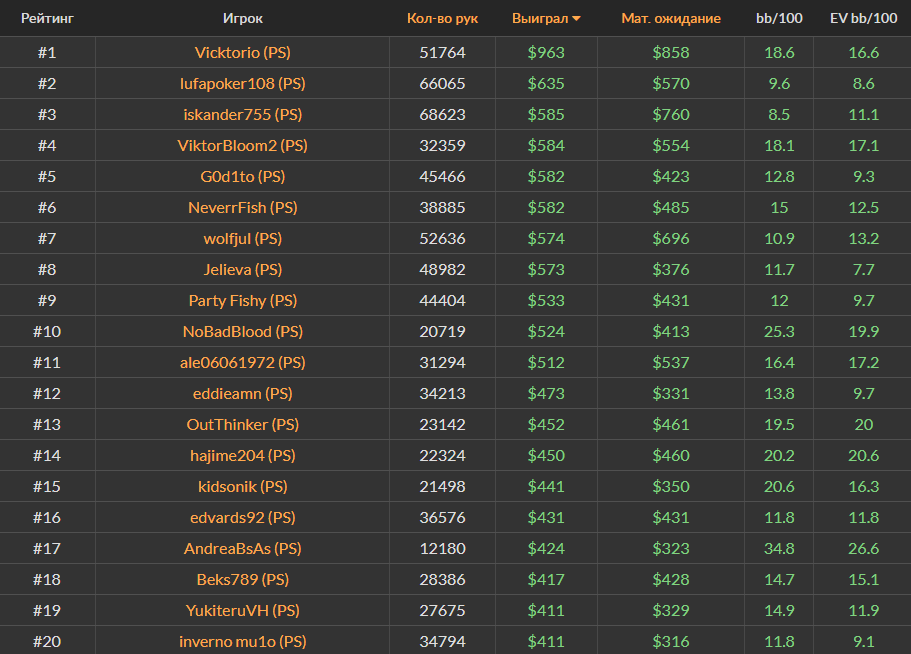Image resolution: width=911 pixels, height=654 pixels.
Task: Open OutThinker (PS) player link
Action: point(243,424)
